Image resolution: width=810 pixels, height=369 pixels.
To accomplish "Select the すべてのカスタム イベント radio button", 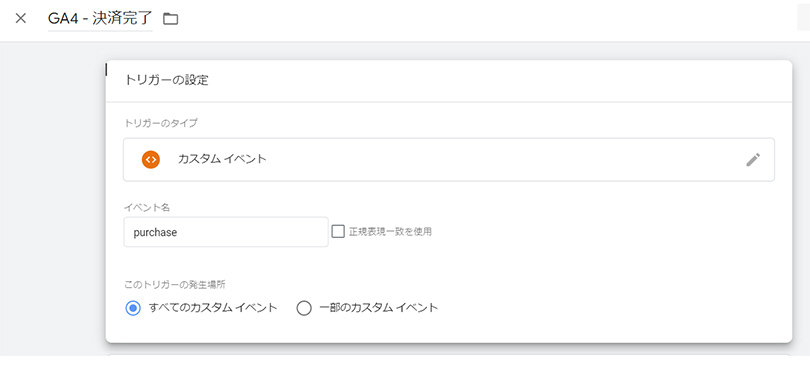I will pos(133,309).
